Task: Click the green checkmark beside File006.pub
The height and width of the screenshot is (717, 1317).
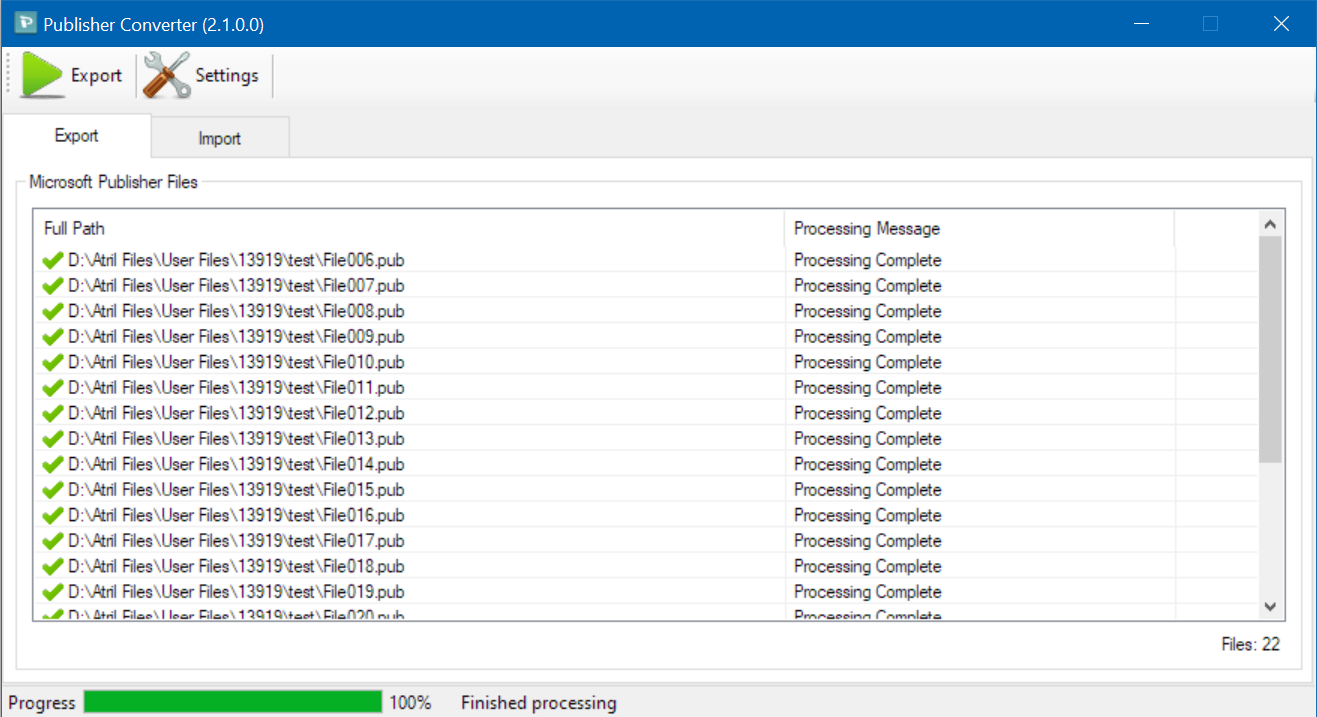Action: pos(53,261)
